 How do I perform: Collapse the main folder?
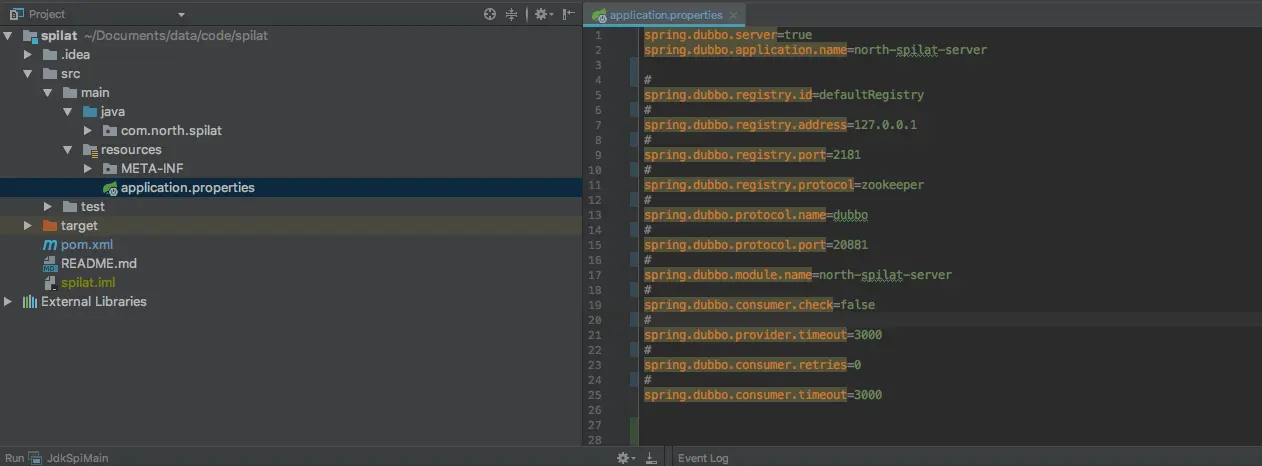pyautogui.click(x=48, y=92)
